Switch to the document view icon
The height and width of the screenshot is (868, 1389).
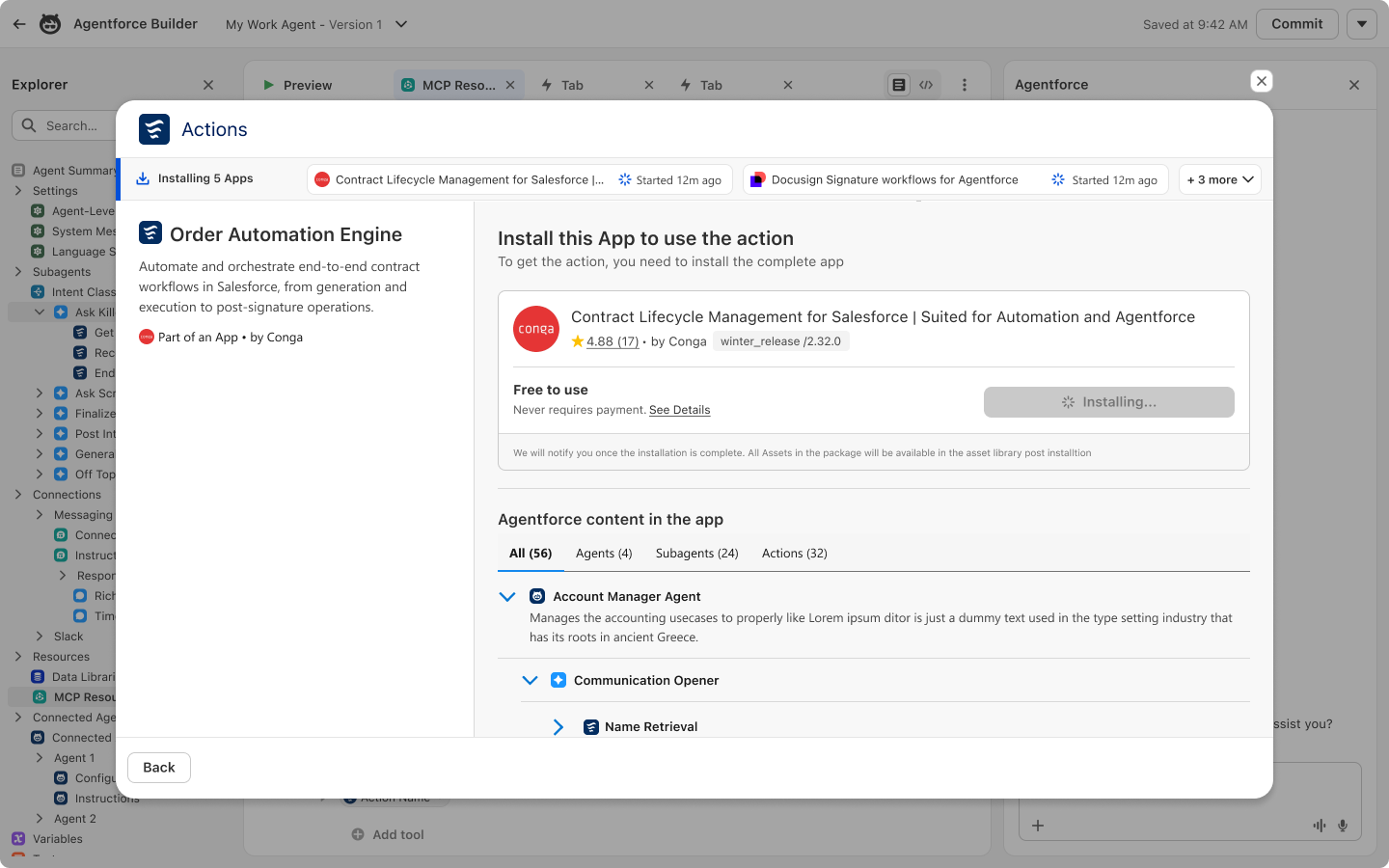click(899, 85)
